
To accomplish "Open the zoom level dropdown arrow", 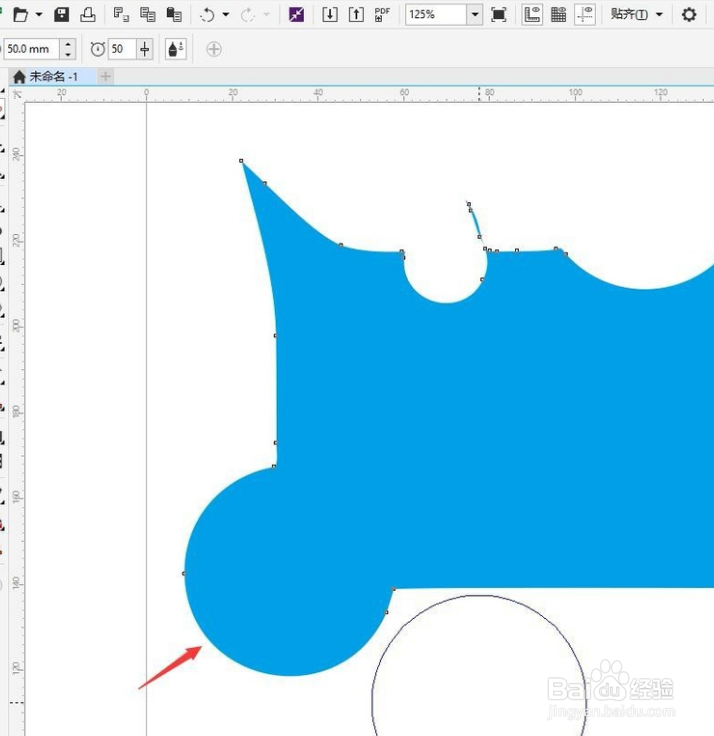I will tap(475, 15).
